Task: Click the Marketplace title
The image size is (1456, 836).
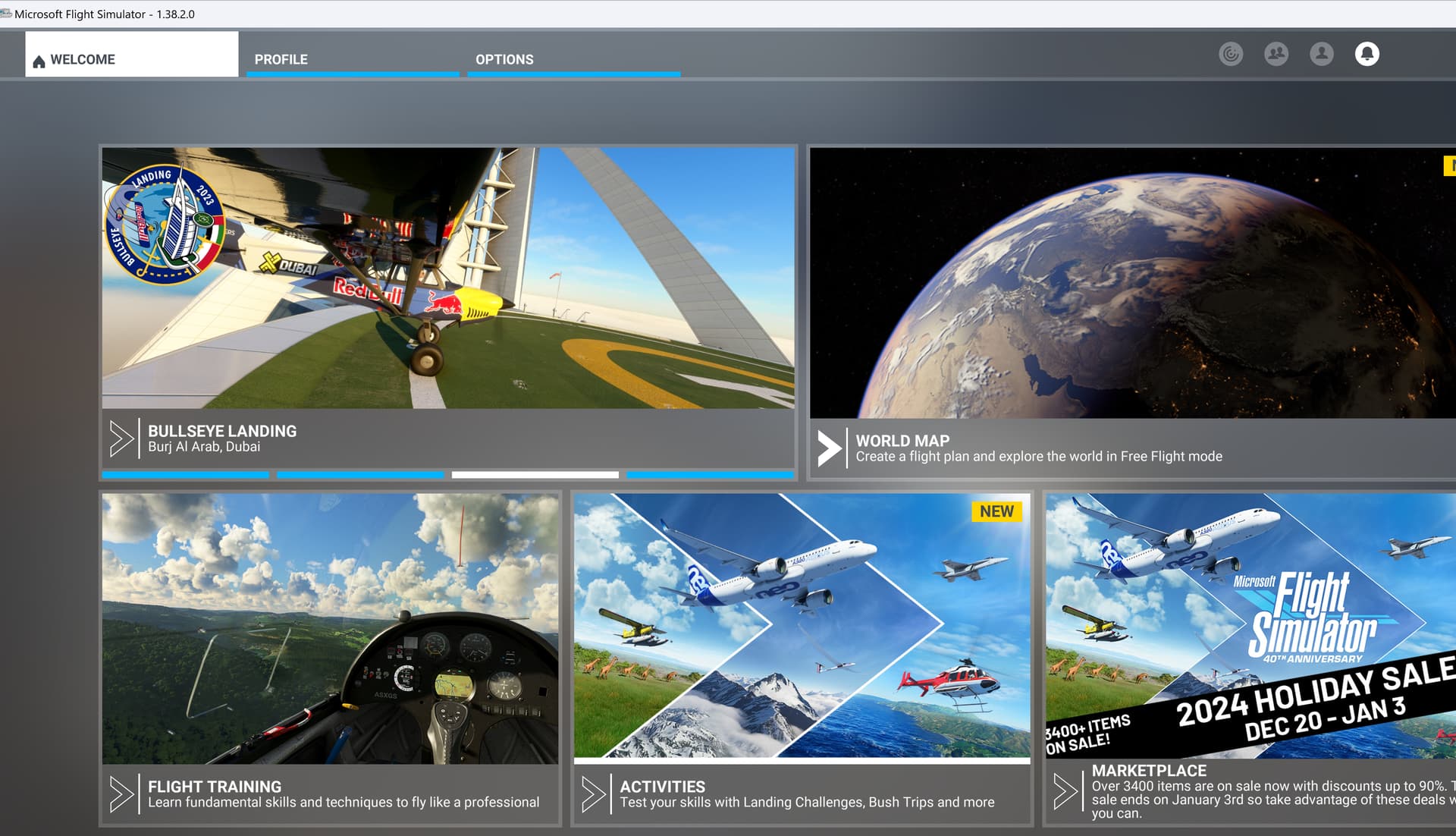Action: (1149, 771)
